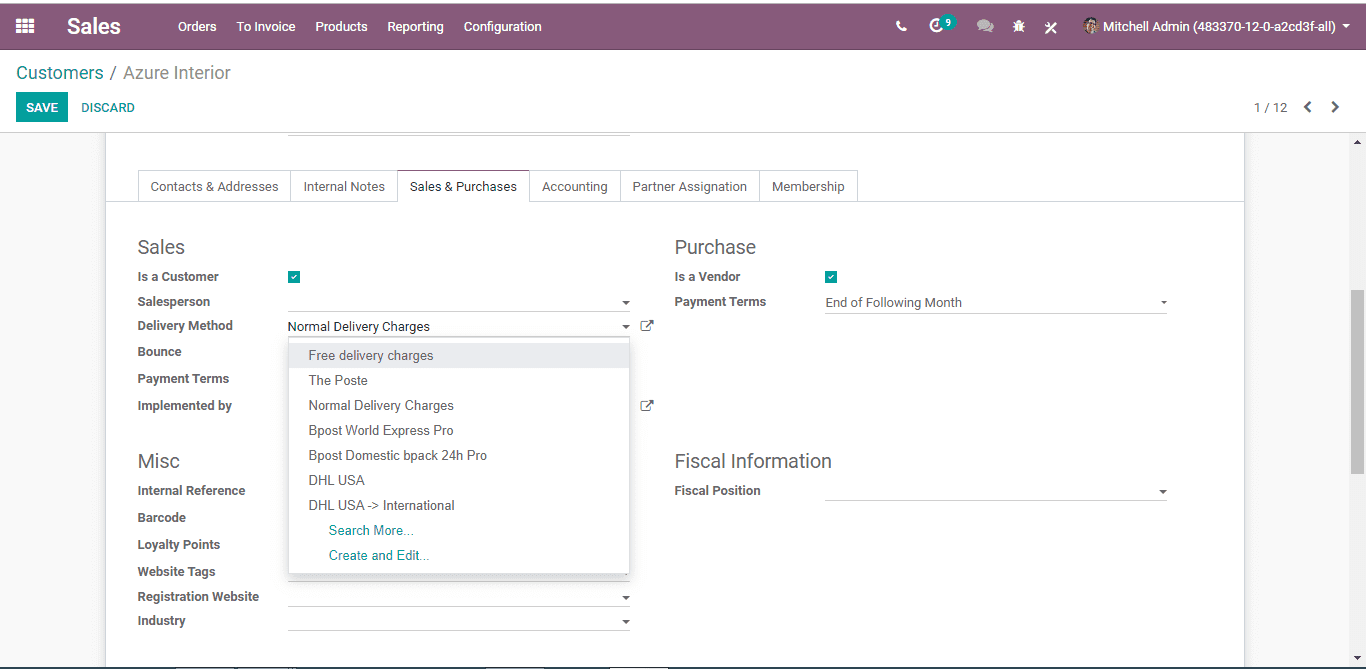Open Mitchell Admin user menu
The image size is (1366, 669).
[1217, 27]
